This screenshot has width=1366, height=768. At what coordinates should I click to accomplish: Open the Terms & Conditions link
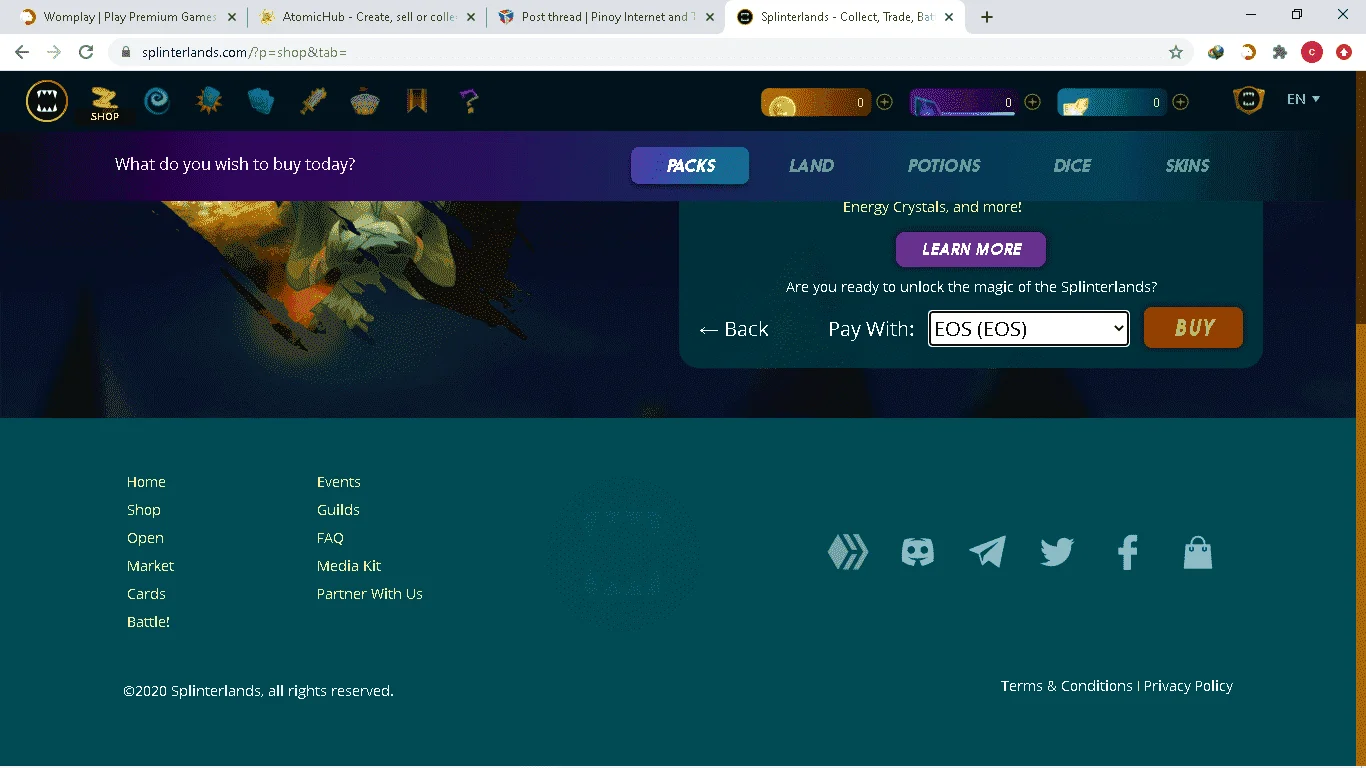[1067, 686]
